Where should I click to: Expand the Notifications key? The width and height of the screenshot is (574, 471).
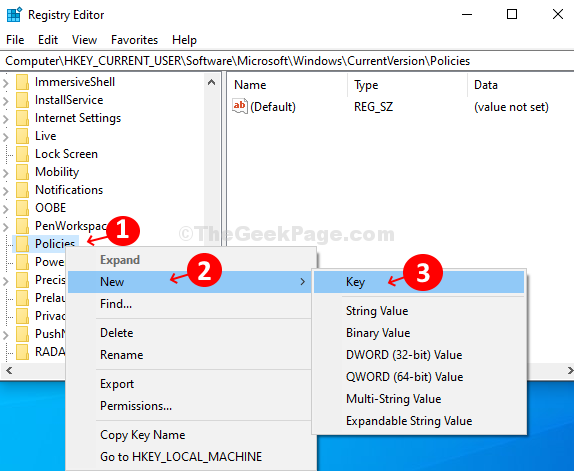tap(5, 190)
